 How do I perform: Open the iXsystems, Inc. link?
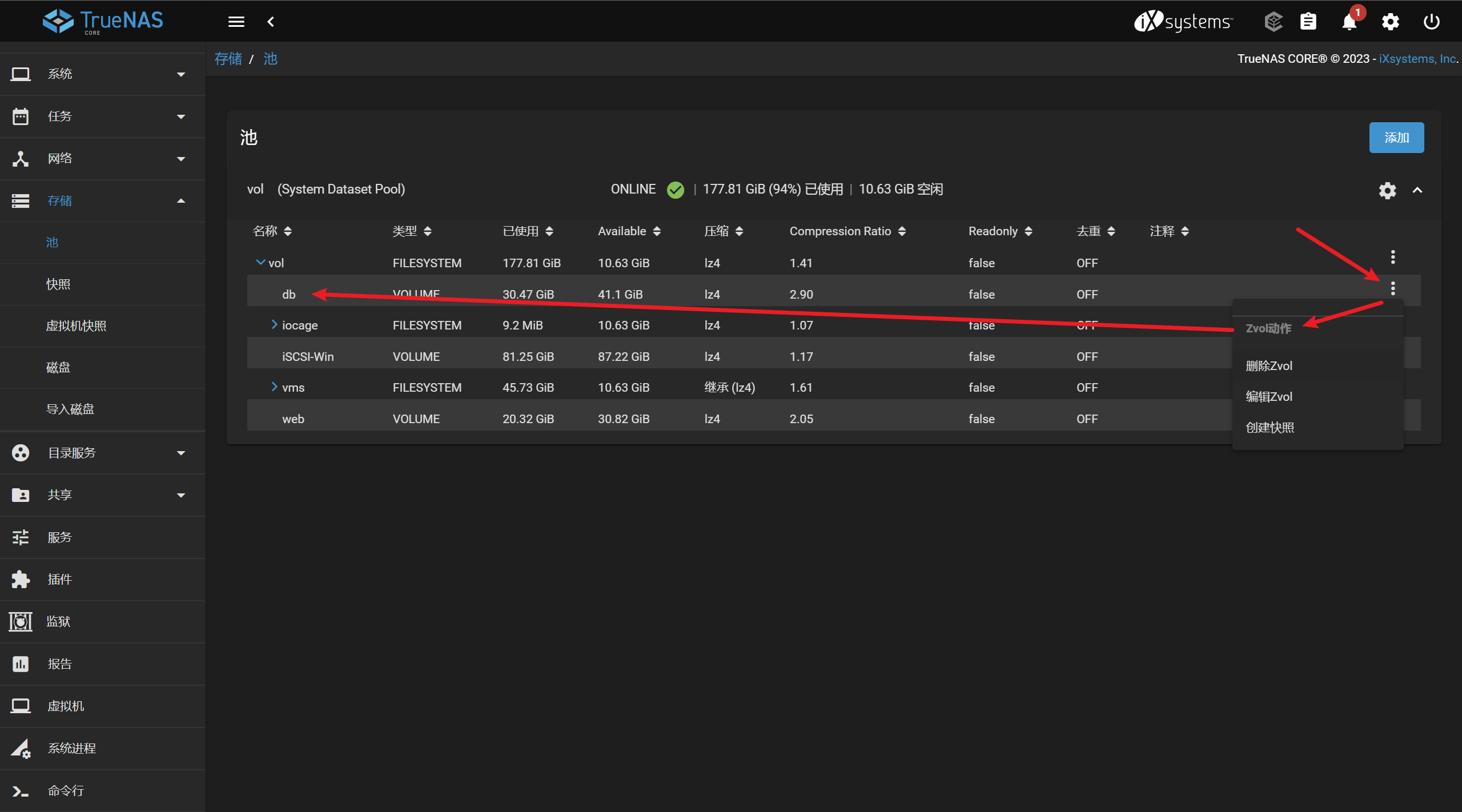click(x=1417, y=59)
